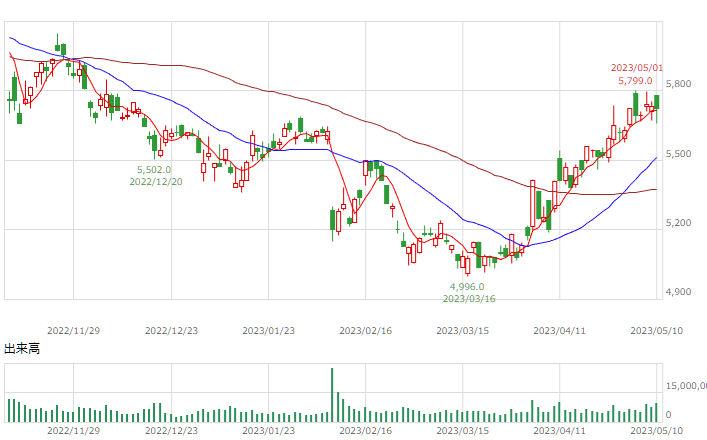Image resolution: width=707 pixels, height=440 pixels.
Task: Click the 2023/05/01 high date label
Action: point(636,68)
